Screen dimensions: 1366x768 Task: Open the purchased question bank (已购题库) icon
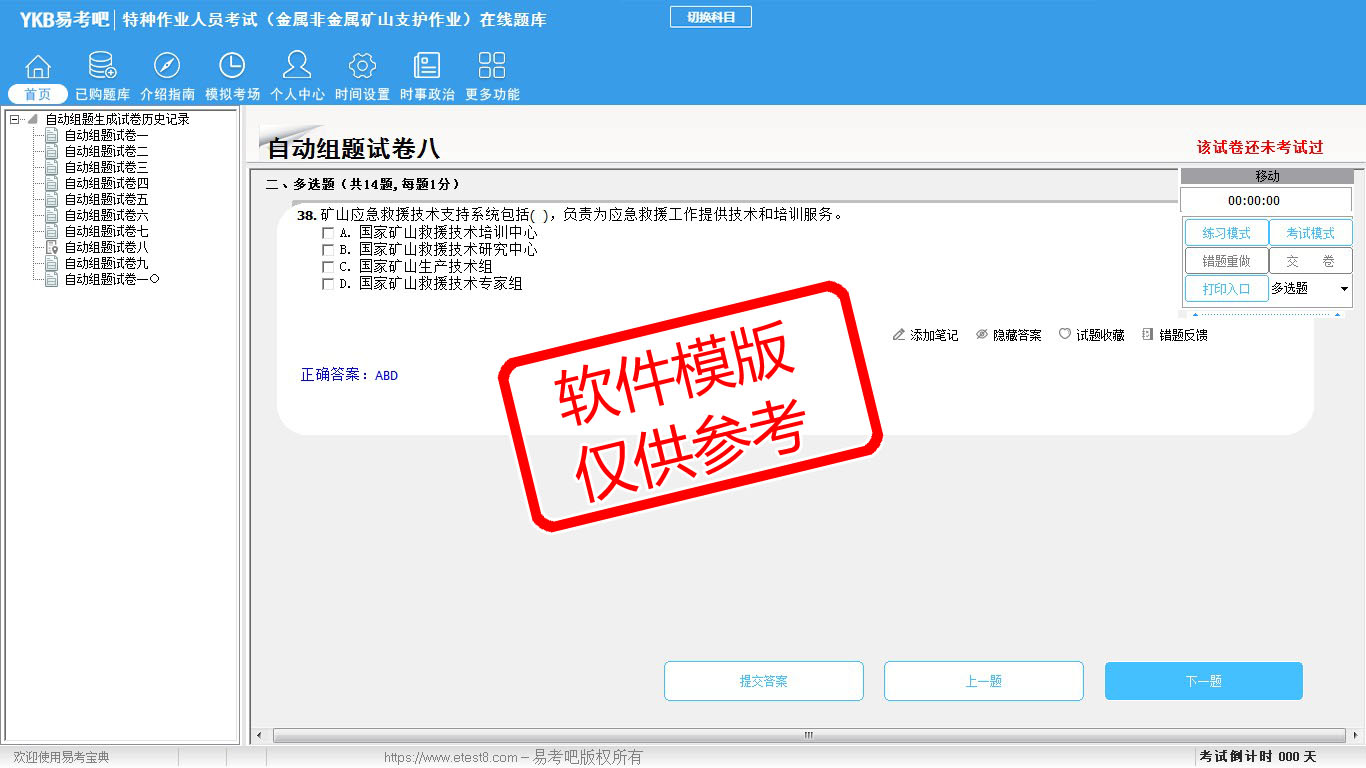(102, 67)
